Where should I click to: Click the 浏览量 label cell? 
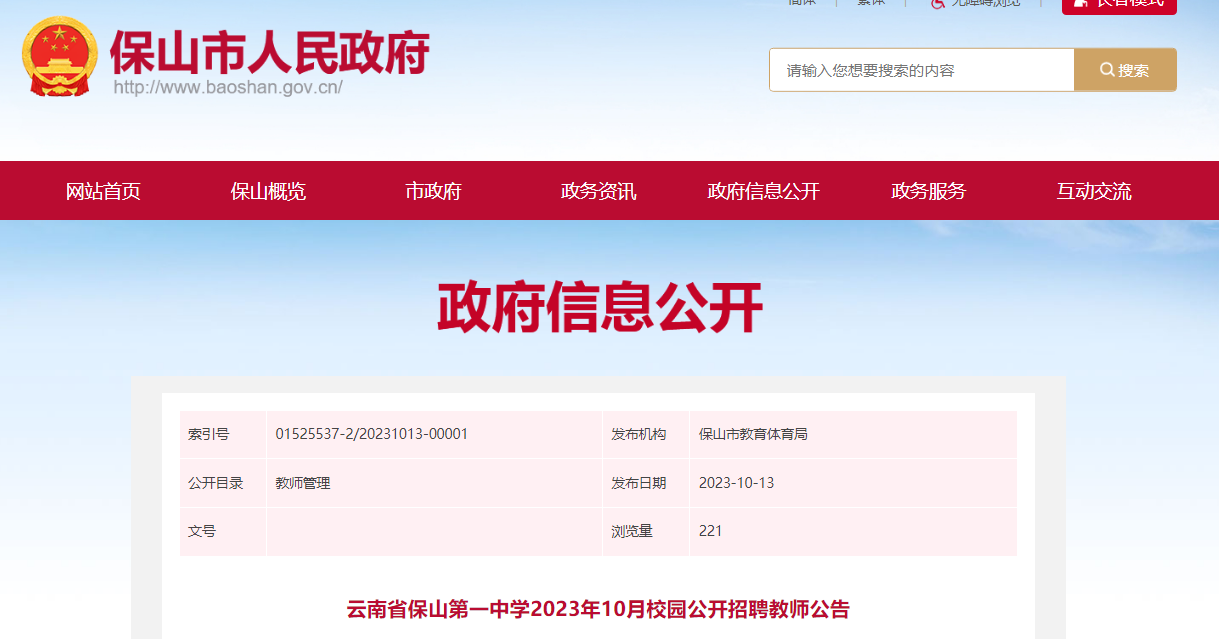646,531
